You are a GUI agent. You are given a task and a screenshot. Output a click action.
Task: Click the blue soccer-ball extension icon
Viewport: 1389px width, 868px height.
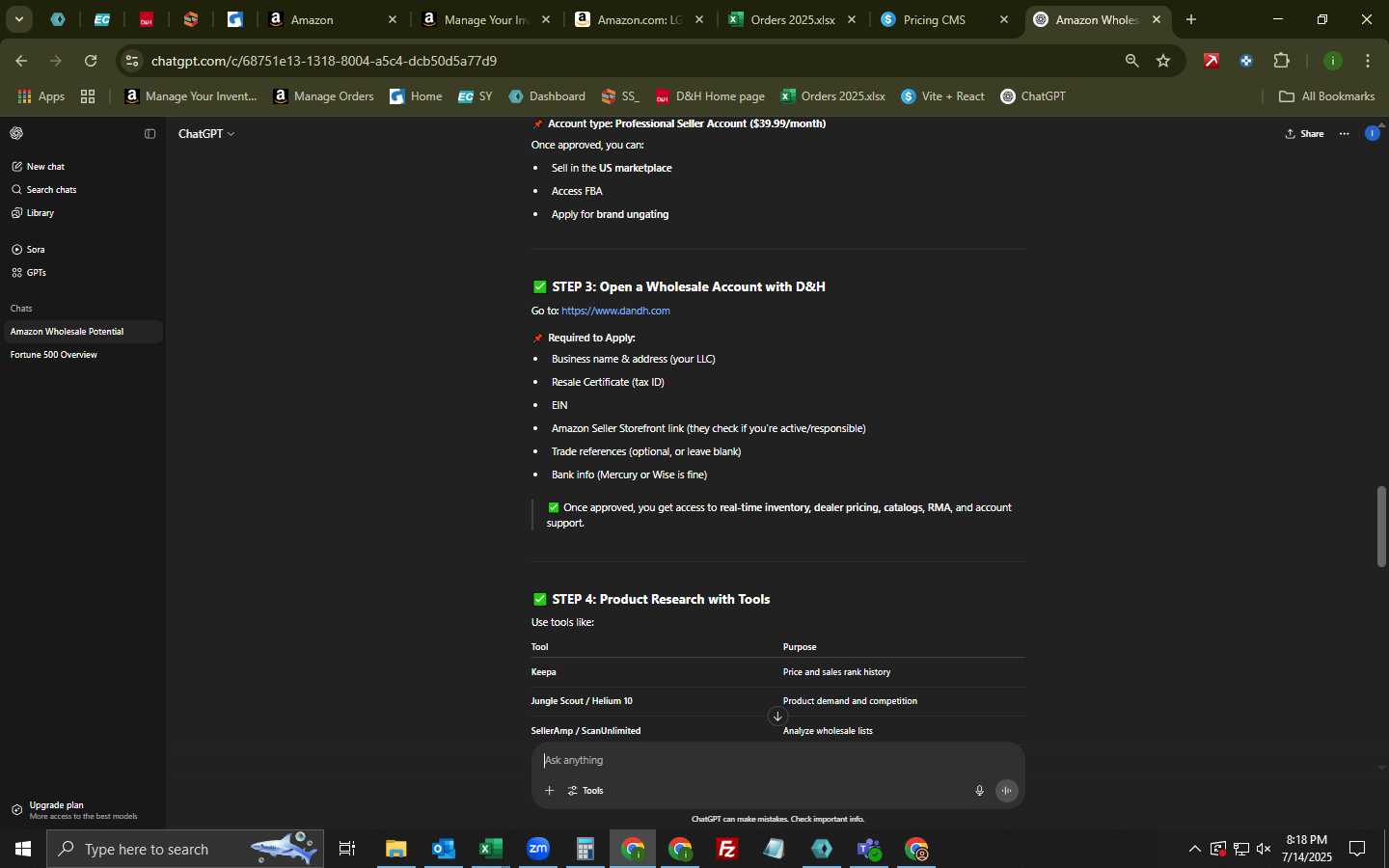1246,61
